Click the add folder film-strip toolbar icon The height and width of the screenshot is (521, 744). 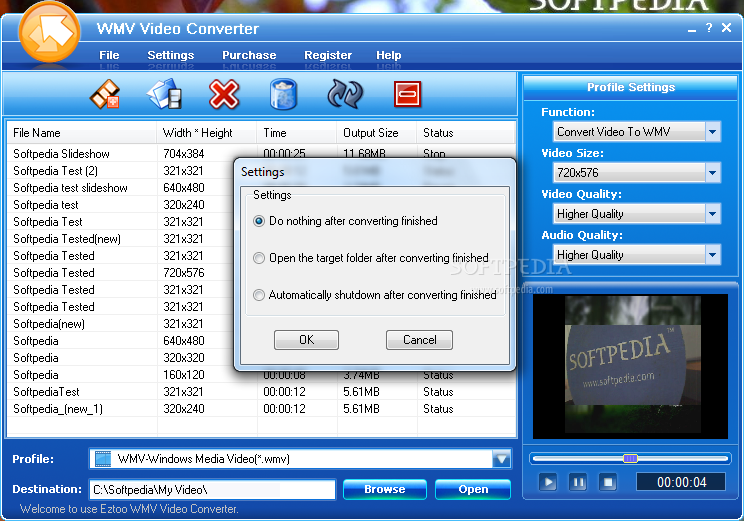(x=164, y=94)
